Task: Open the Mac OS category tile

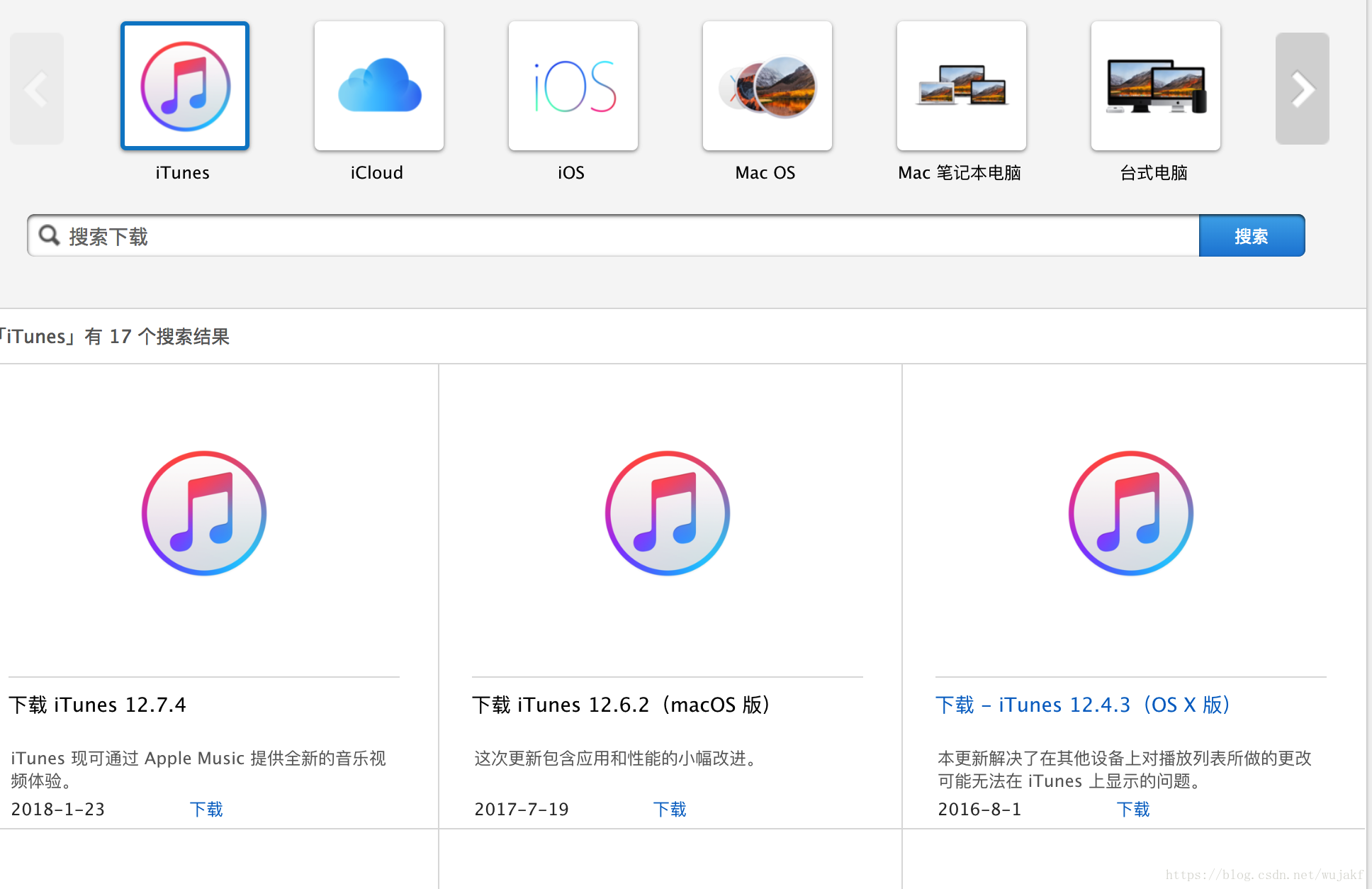Action: tap(767, 86)
